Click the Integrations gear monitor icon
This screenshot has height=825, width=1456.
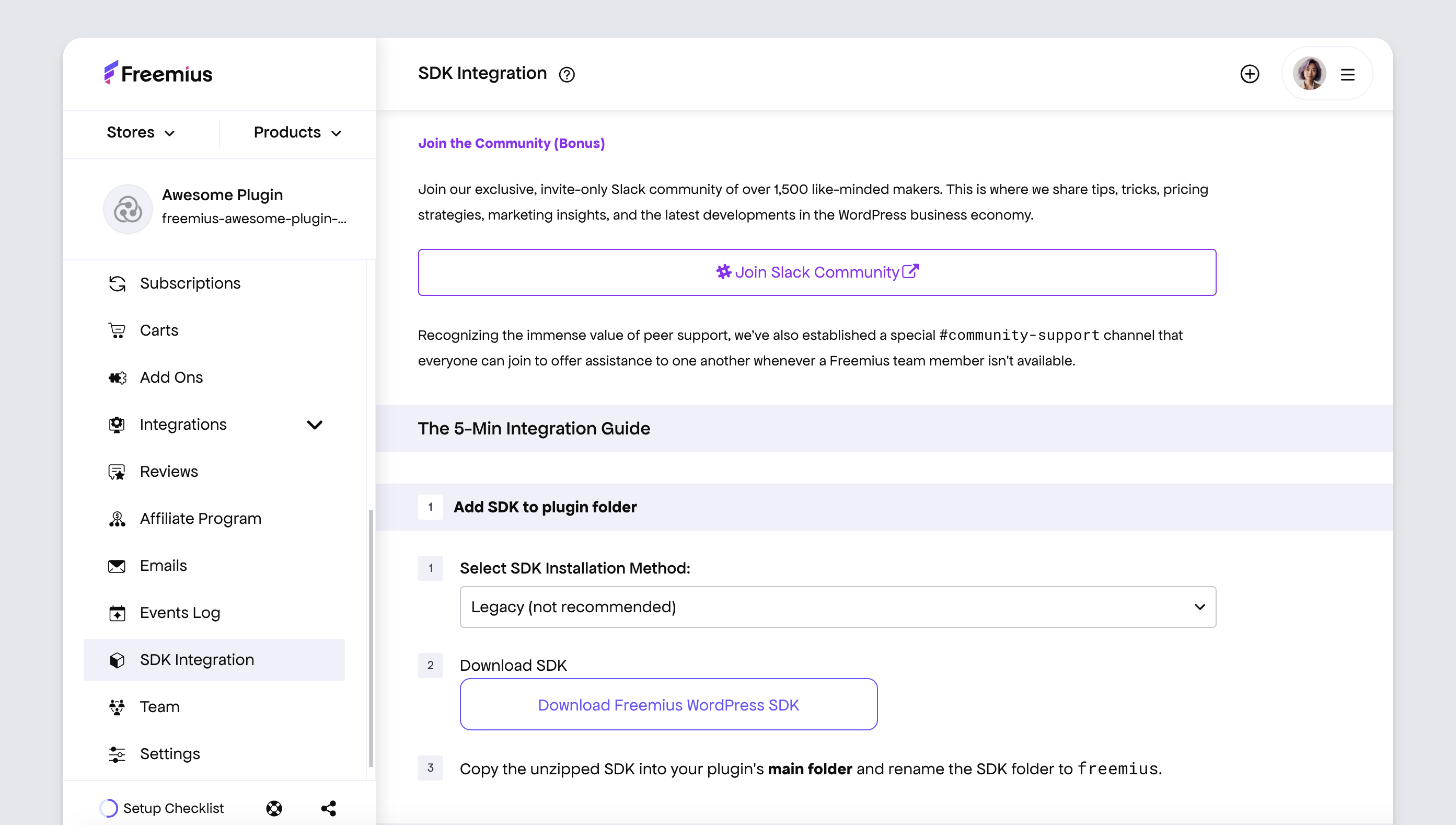coord(117,425)
